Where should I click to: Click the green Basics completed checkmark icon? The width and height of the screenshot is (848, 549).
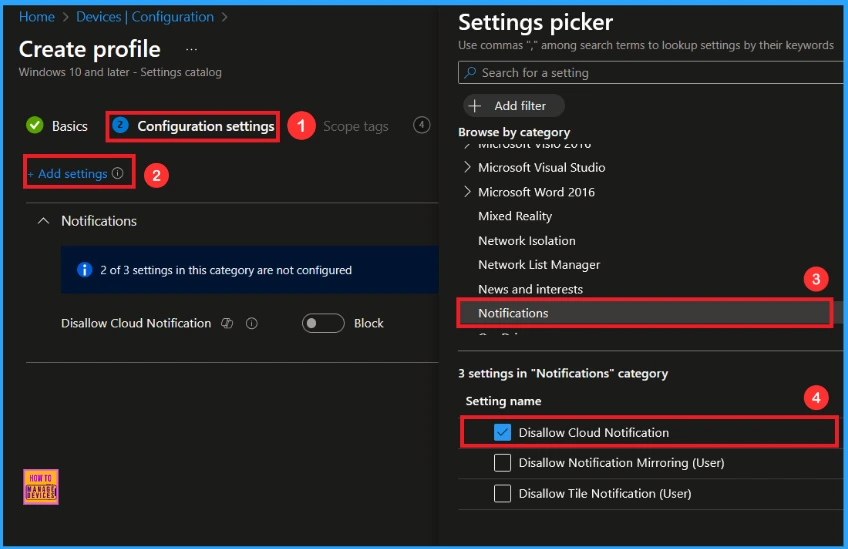(35, 125)
